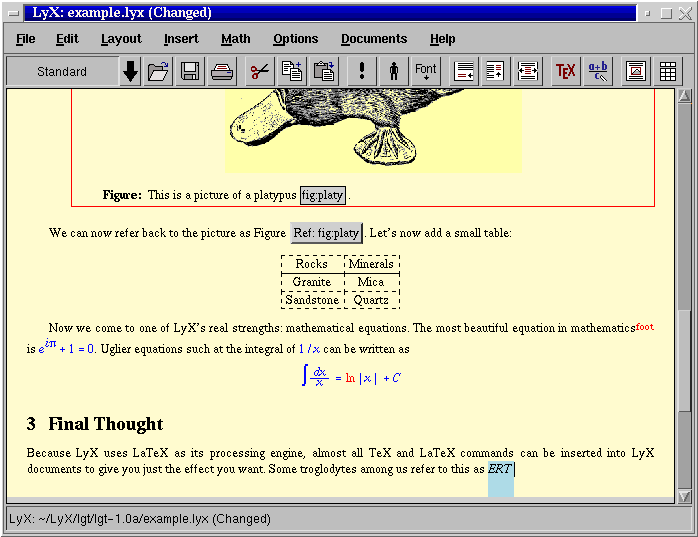Click the status bar file path text

(x=140, y=519)
